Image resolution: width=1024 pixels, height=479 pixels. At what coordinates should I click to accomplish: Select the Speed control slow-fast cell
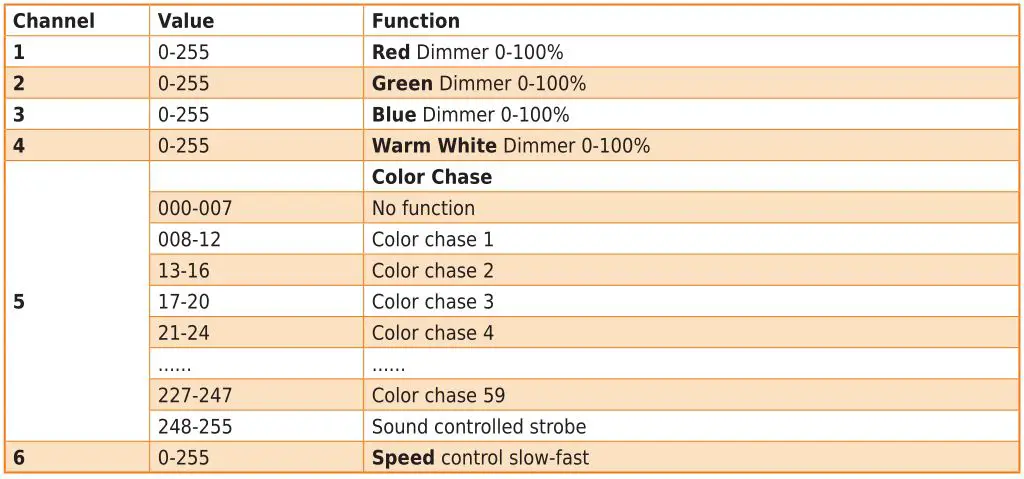(480, 458)
